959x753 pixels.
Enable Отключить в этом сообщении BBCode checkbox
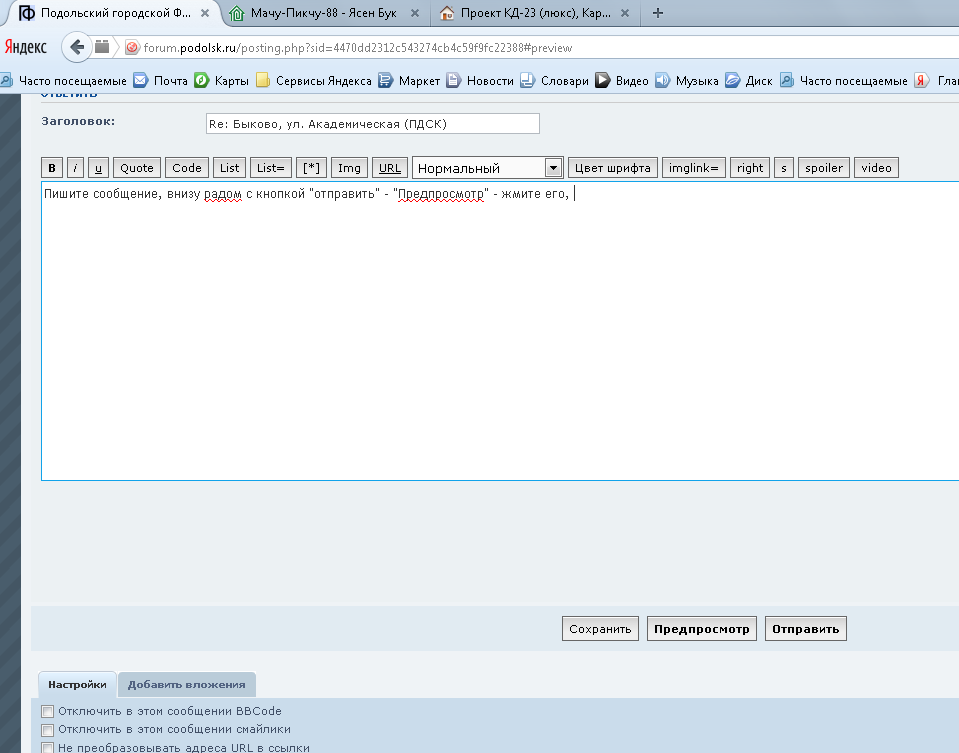[x=47, y=711]
